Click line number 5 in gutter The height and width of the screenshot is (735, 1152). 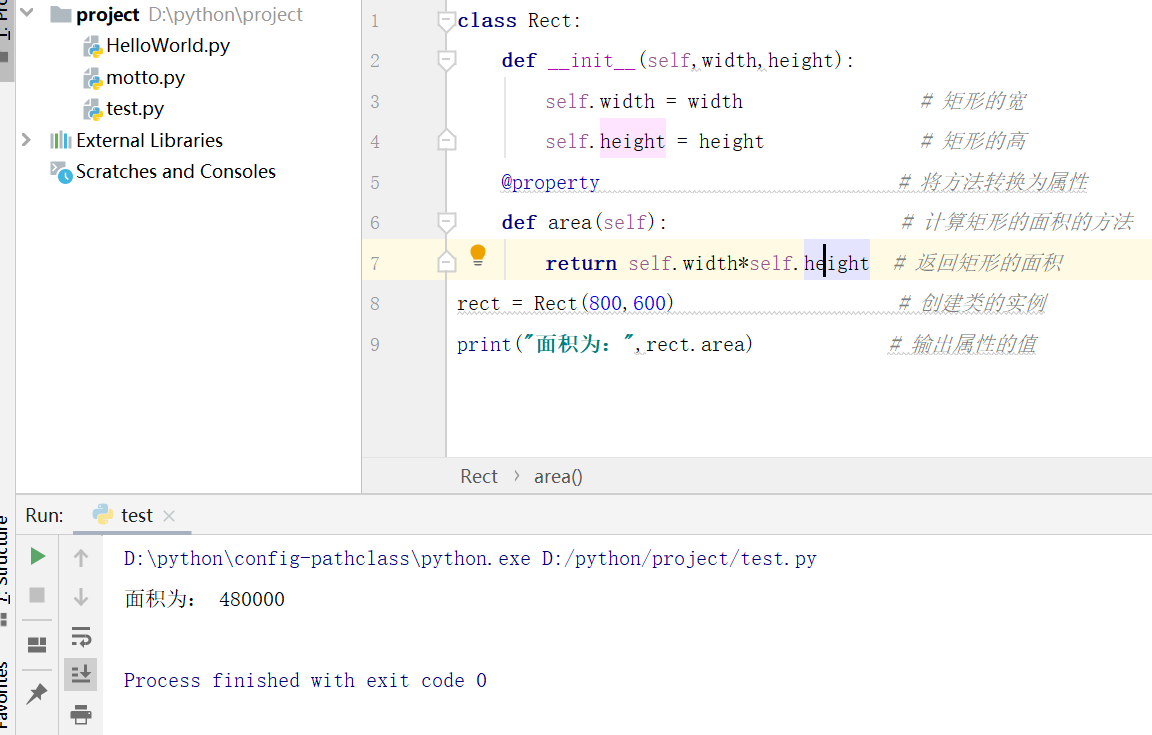(375, 182)
